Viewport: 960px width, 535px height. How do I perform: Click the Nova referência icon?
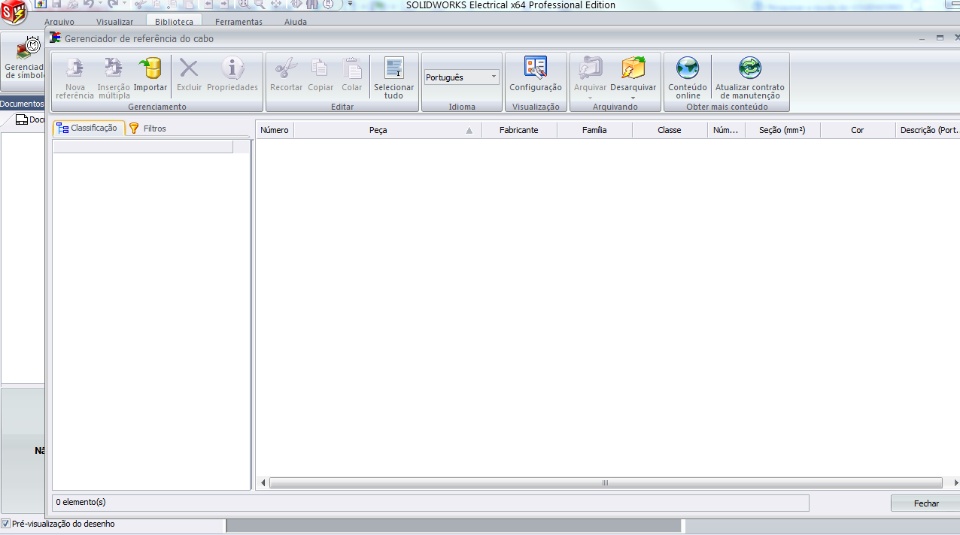75,68
